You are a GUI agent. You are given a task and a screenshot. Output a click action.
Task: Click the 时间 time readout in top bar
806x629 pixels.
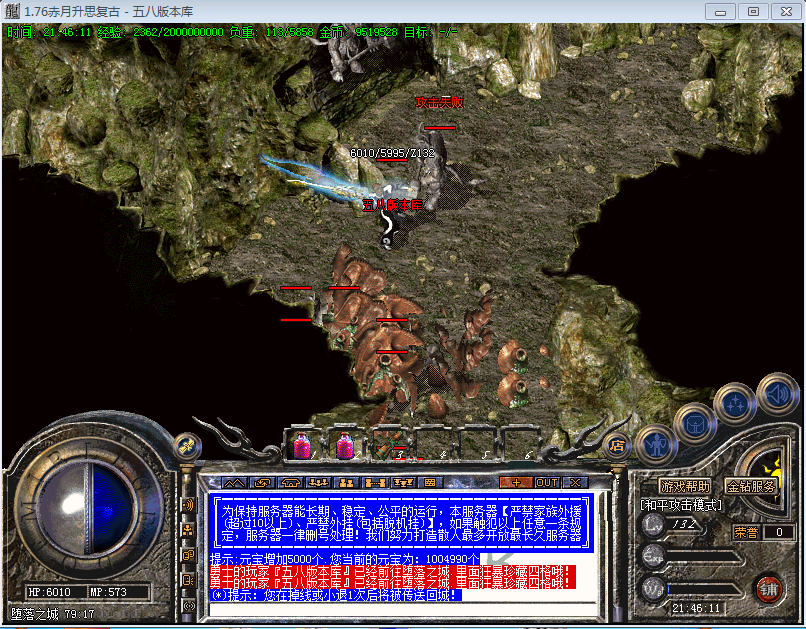pos(49,32)
